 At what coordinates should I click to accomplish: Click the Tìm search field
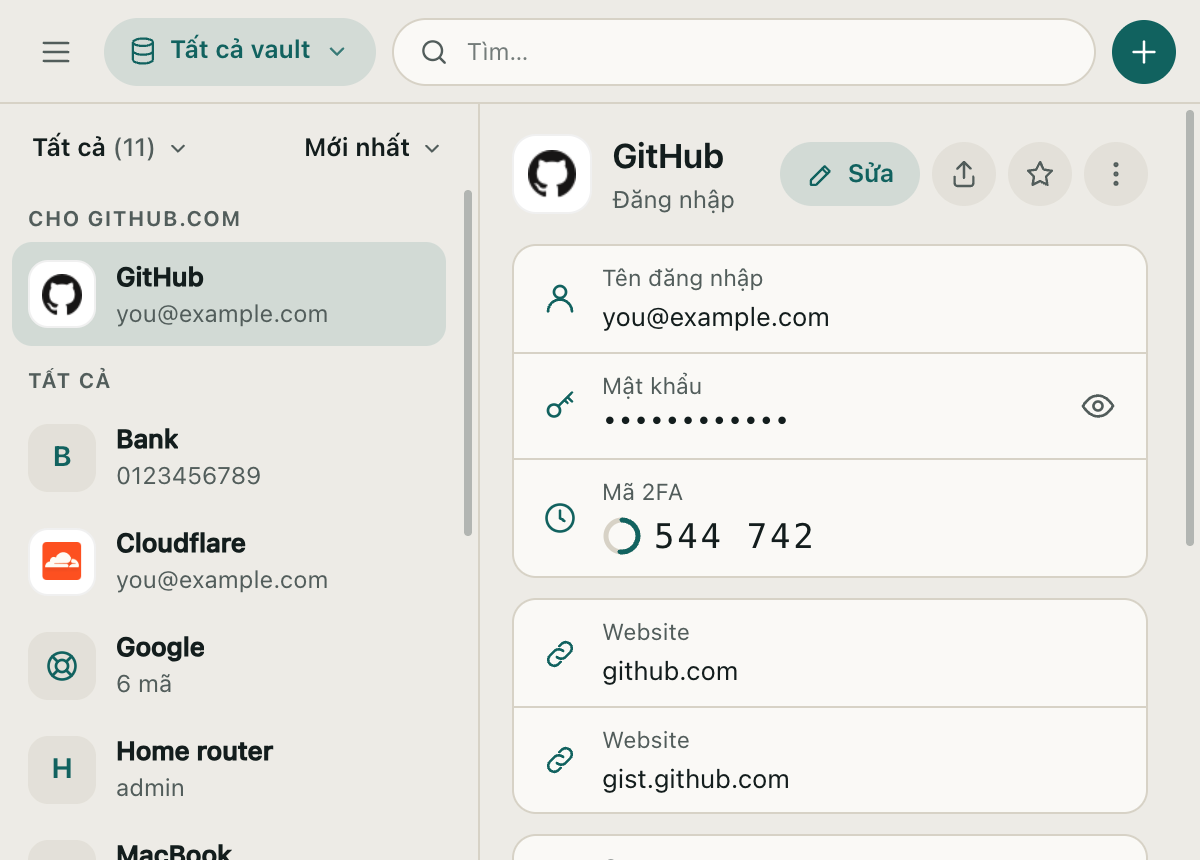tap(744, 52)
